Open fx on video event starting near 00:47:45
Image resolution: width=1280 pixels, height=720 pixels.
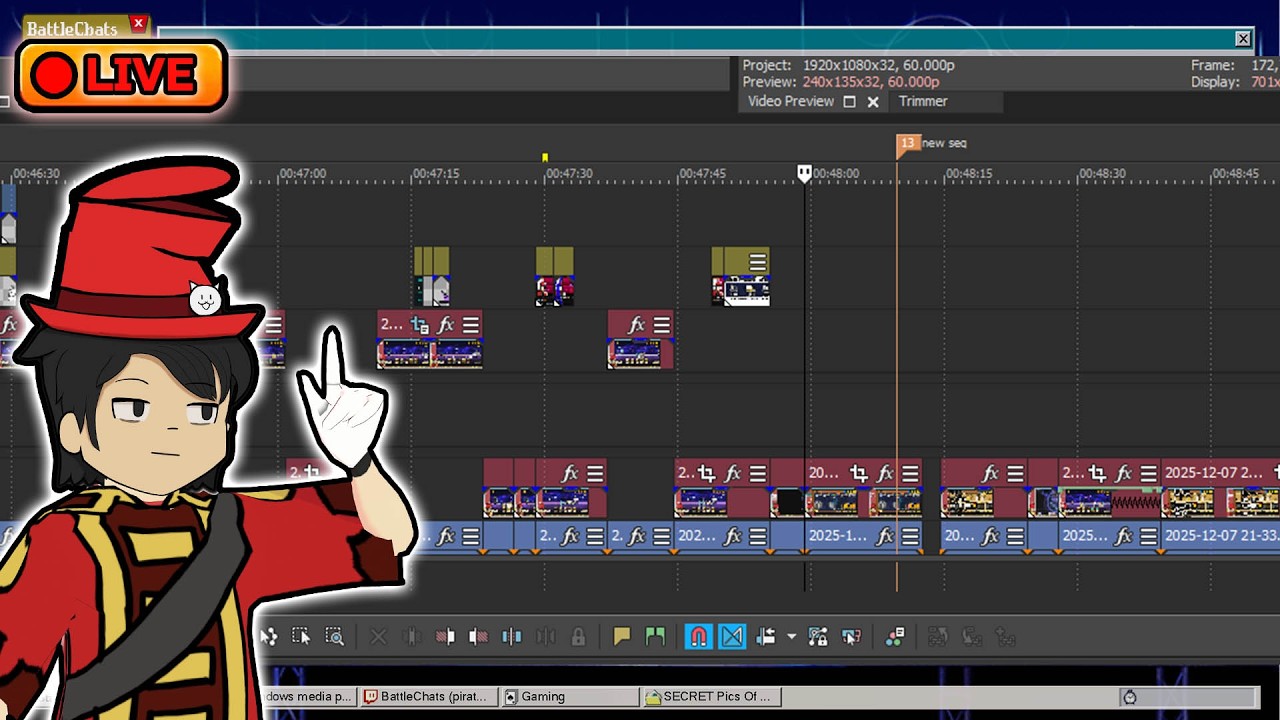733,473
